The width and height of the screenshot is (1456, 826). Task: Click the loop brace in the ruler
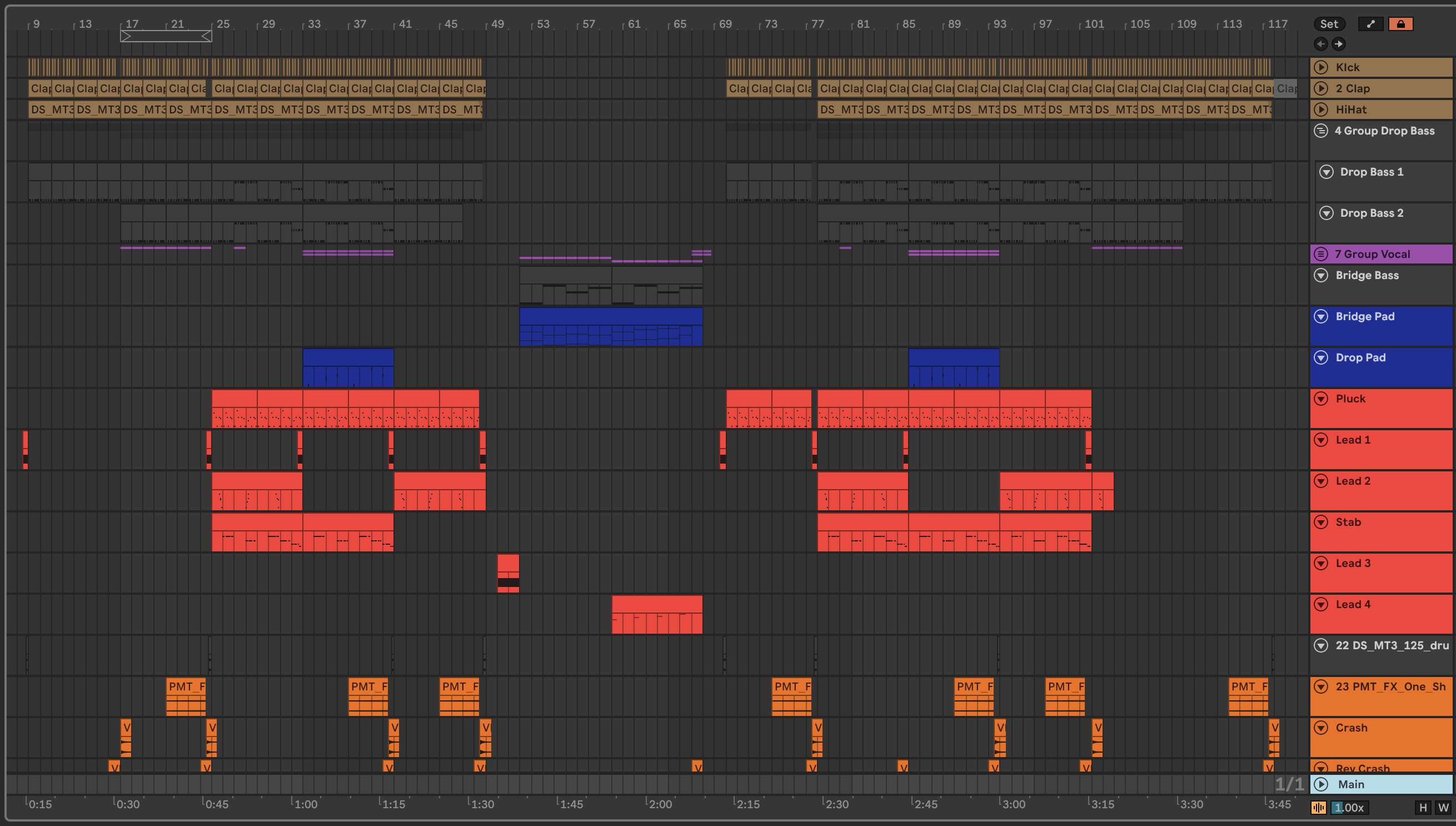(x=166, y=36)
